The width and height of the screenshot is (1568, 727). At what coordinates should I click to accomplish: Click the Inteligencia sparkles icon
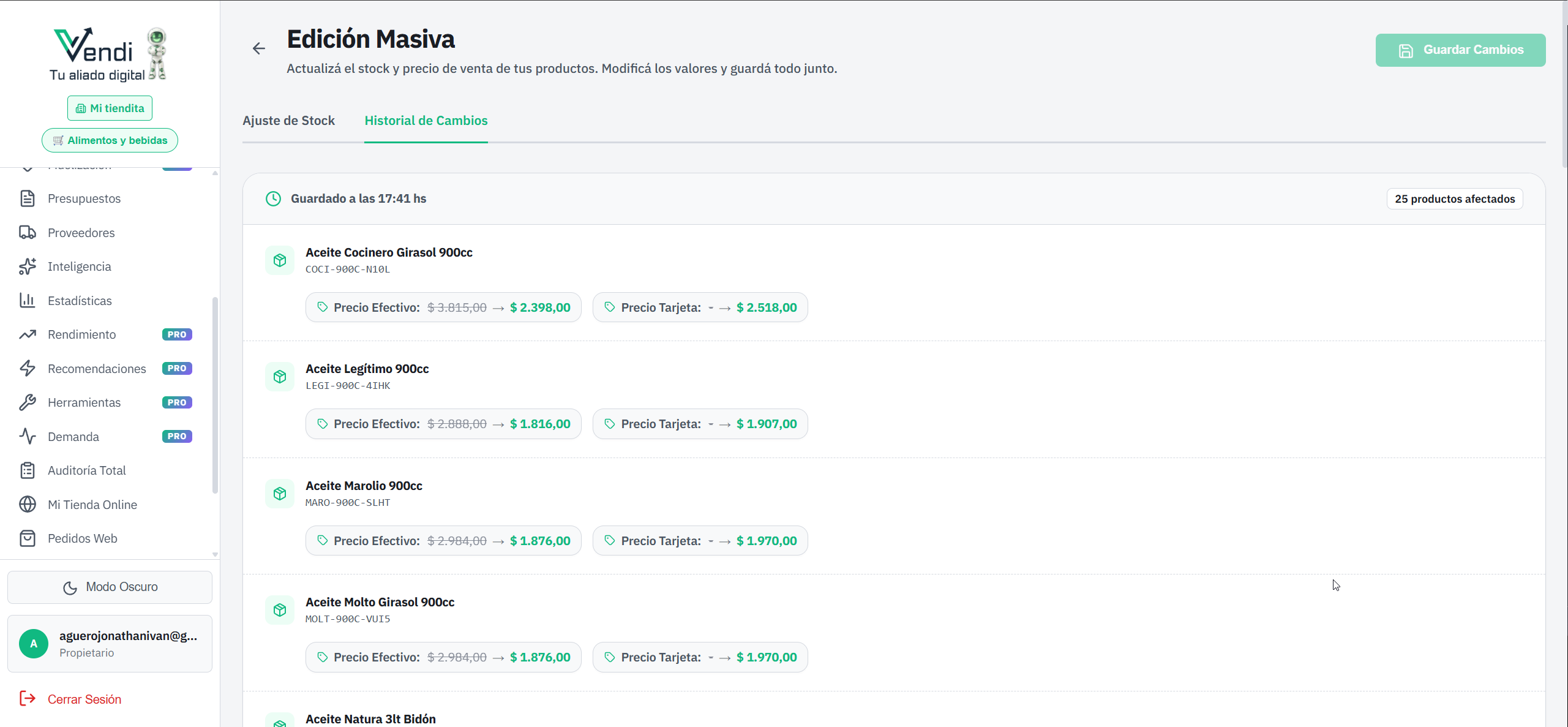(28, 266)
